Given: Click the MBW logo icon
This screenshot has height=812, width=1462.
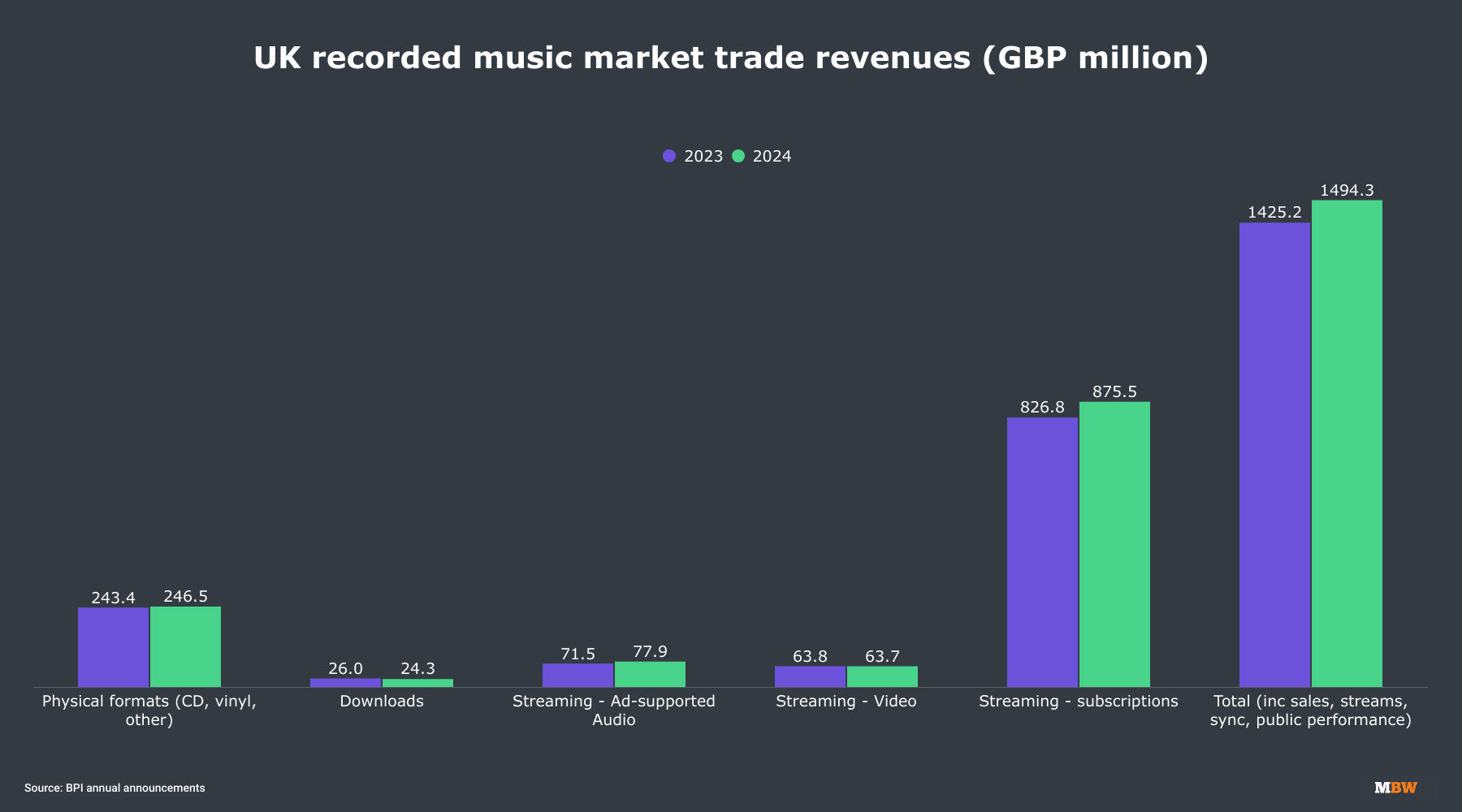Looking at the screenshot, I should point(1395,788).
